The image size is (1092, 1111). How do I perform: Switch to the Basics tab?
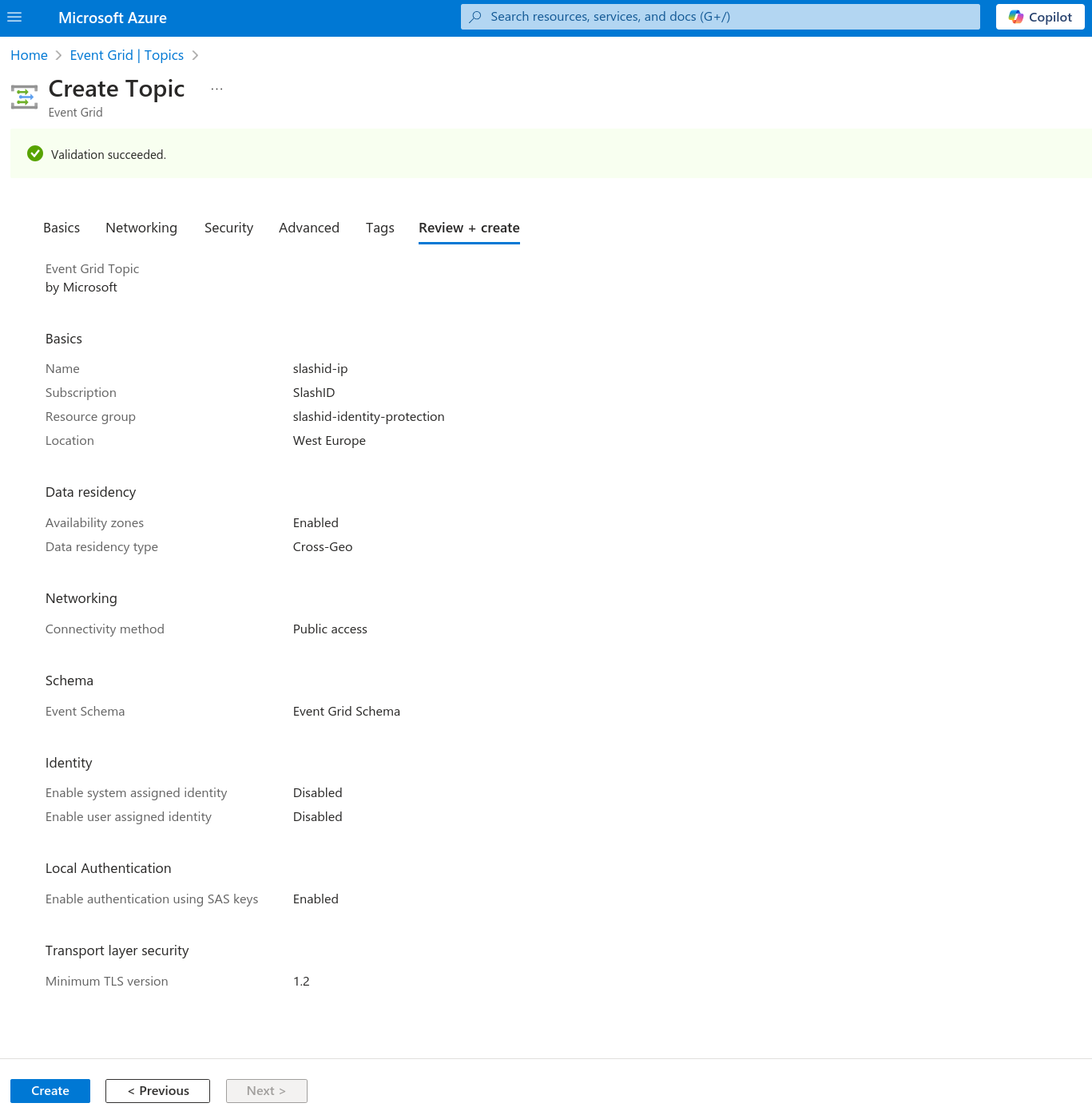coord(61,228)
